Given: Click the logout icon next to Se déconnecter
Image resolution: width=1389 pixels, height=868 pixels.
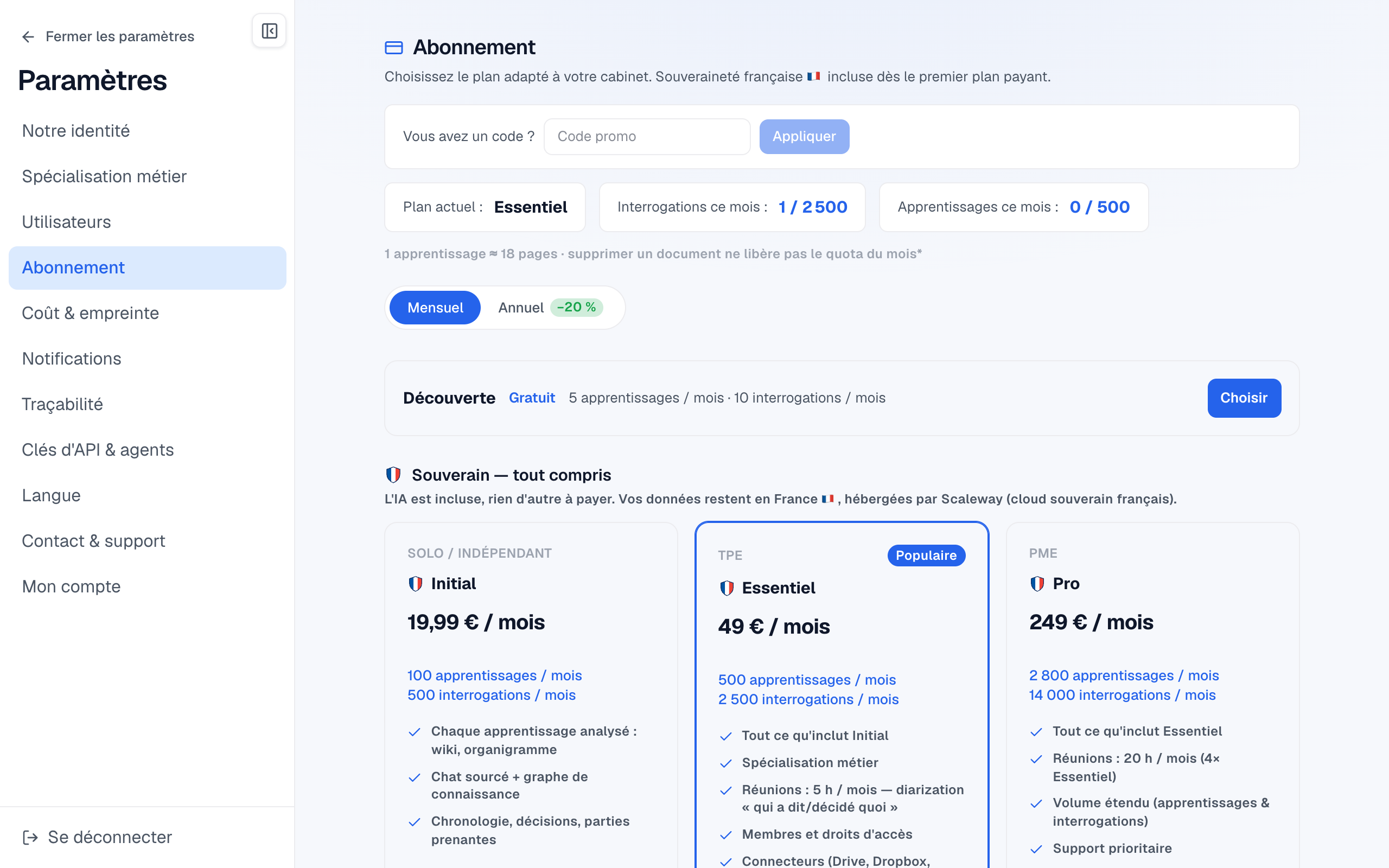Looking at the screenshot, I should 30,838.
